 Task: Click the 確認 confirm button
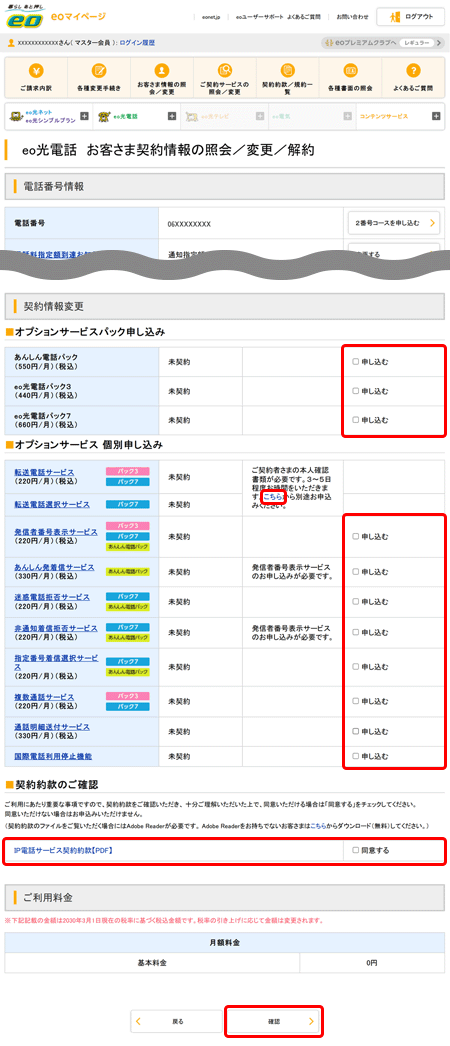click(x=274, y=1021)
